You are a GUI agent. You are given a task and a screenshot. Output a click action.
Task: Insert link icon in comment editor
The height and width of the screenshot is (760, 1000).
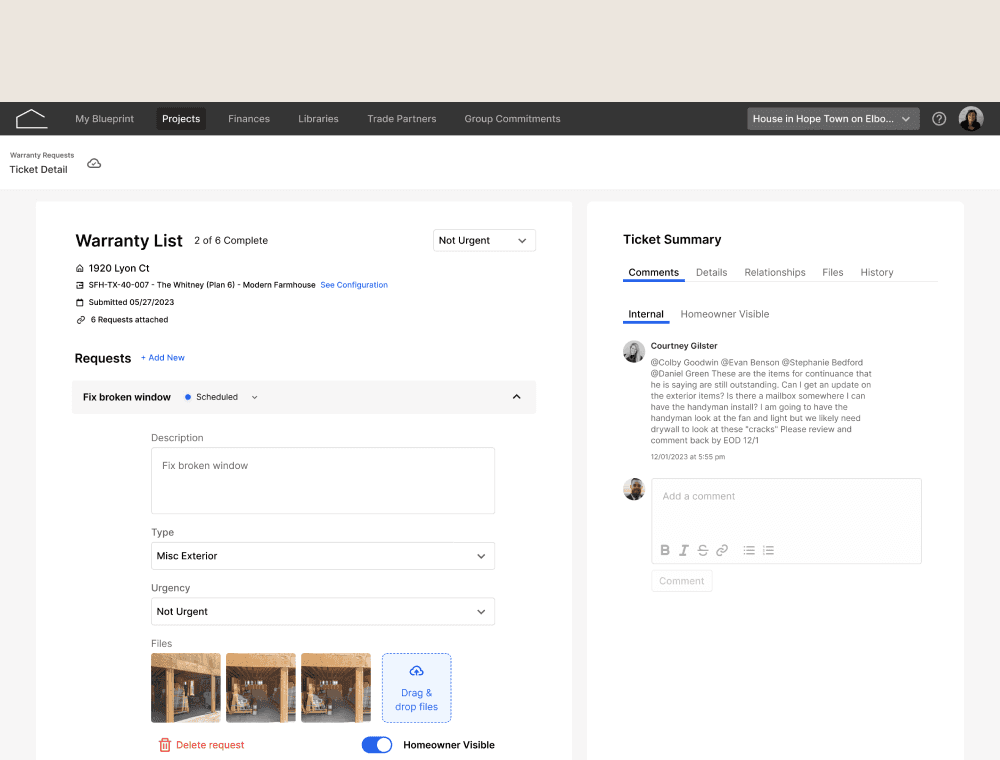pos(722,550)
